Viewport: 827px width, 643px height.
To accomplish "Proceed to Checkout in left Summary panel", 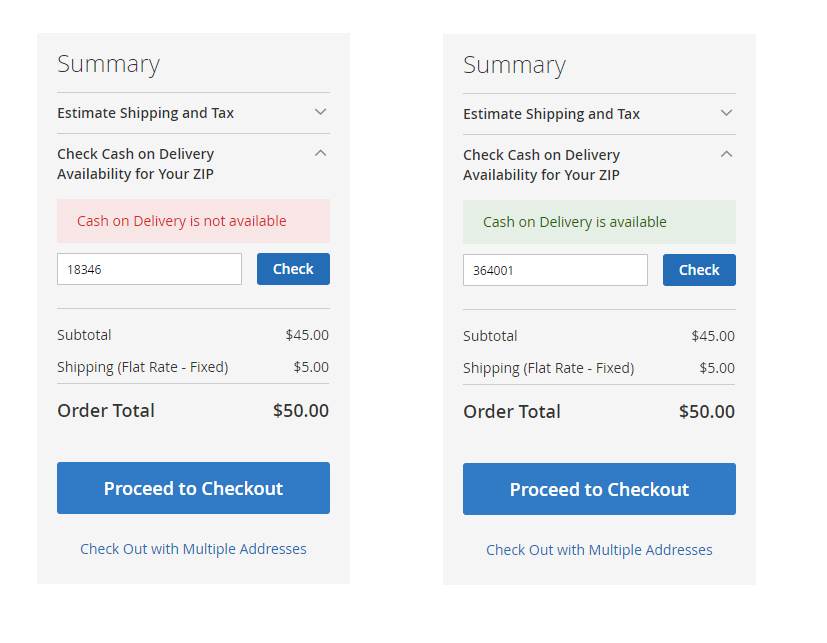I will click(193, 488).
